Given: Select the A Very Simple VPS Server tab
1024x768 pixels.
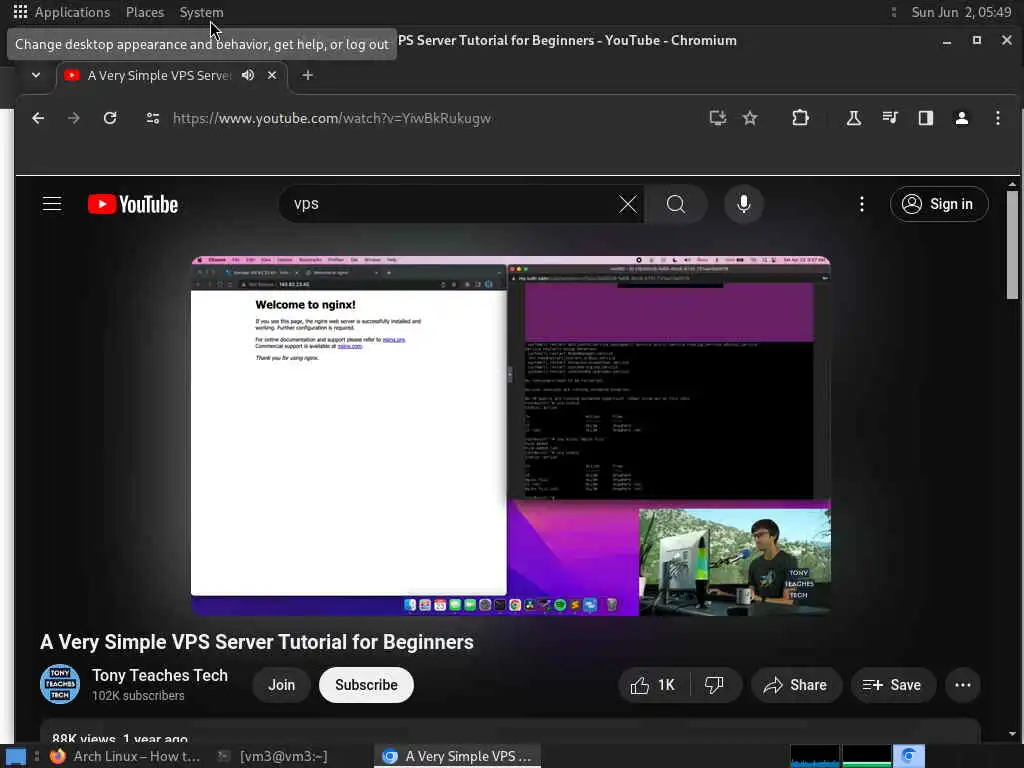Looking at the screenshot, I should pyautogui.click(x=160, y=75).
